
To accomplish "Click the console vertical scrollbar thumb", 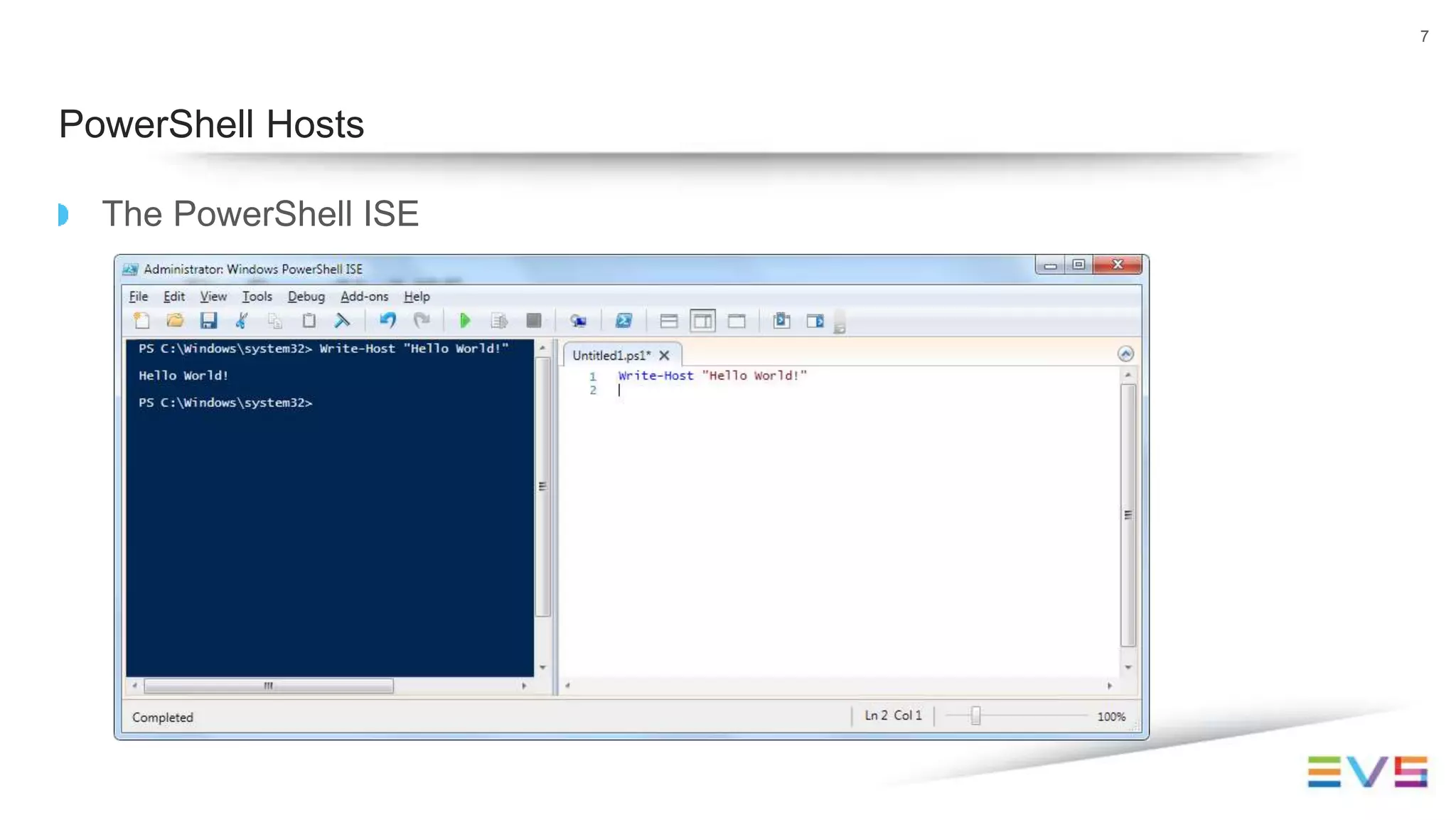I will click(x=542, y=486).
